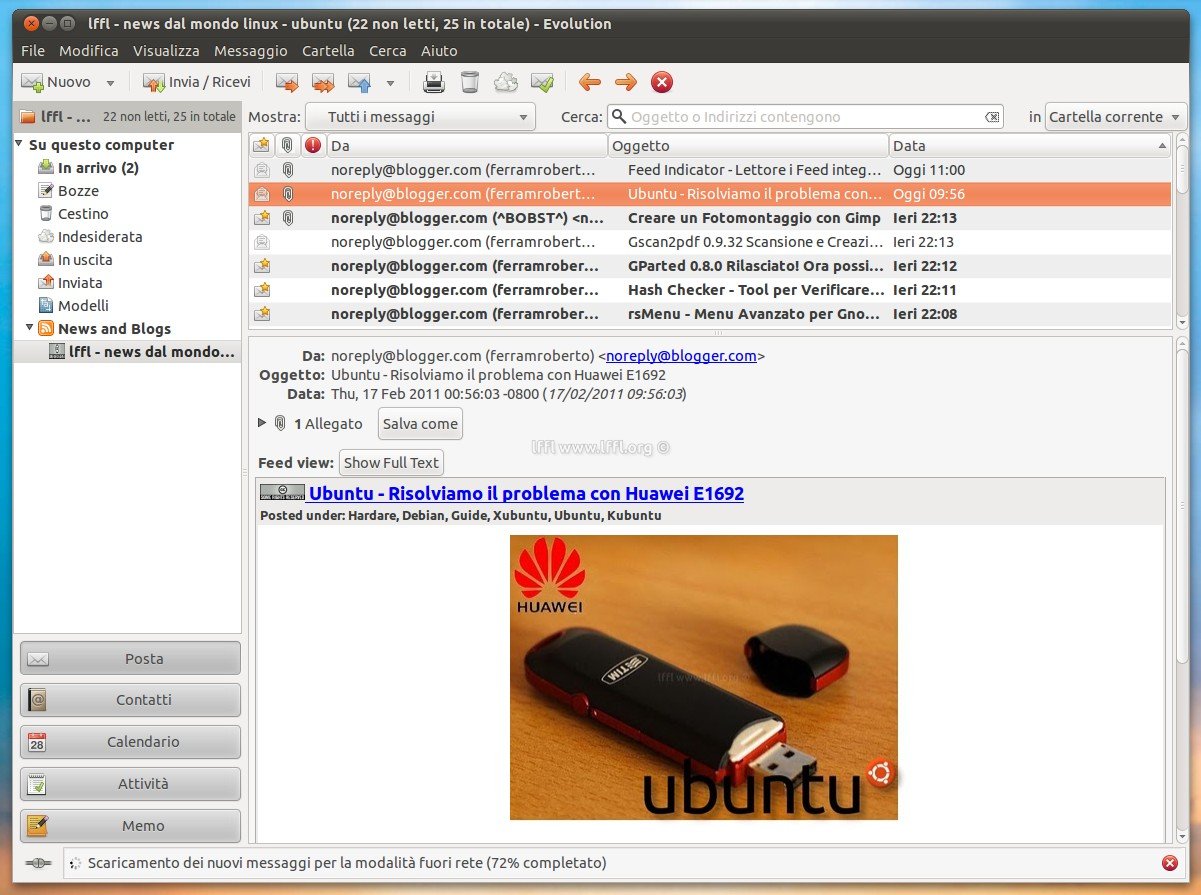This screenshot has height=895, width=1201.
Task: Open 'Ubuntu - Risolviamo il problema con Huawei E1692' link
Action: click(x=526, y=494)
